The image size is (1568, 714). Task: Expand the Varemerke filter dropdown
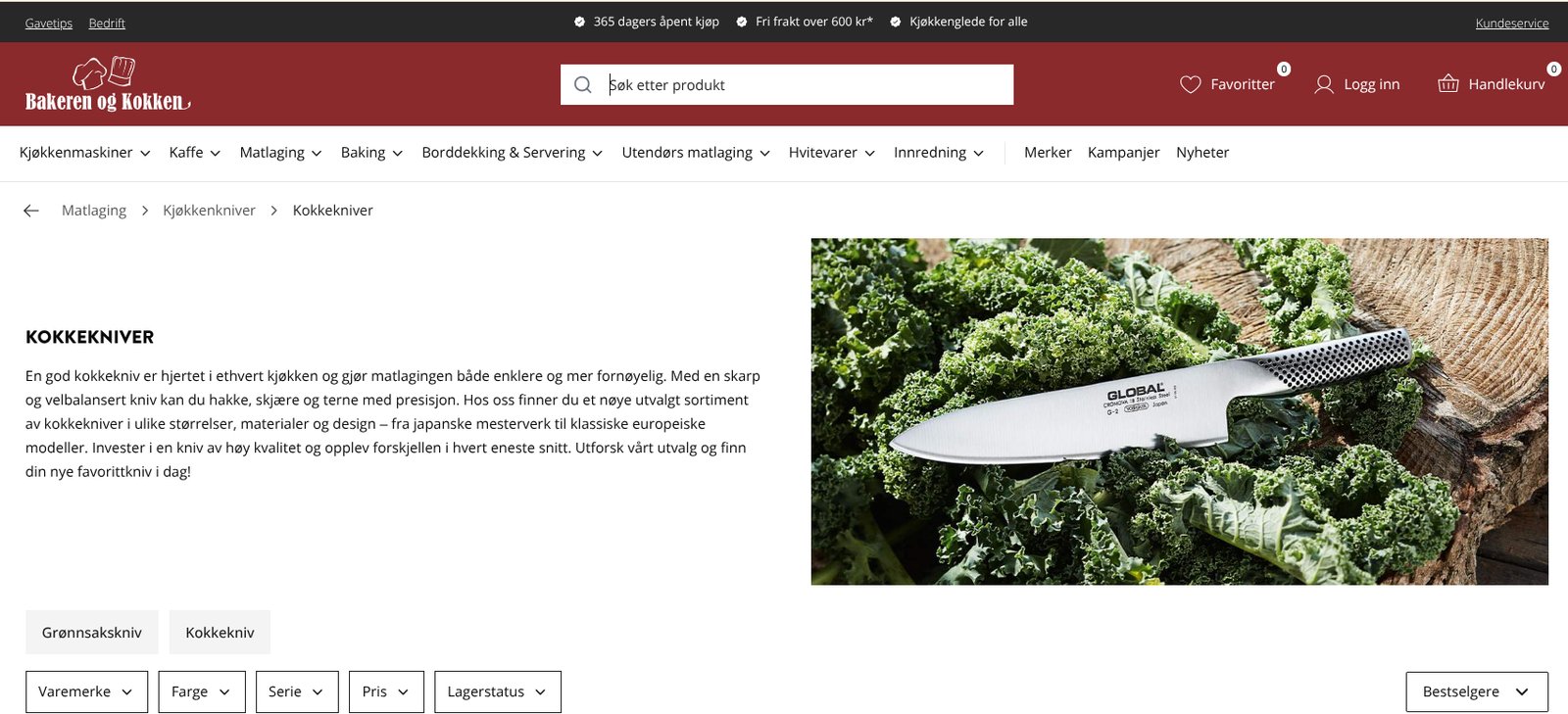[86, 691]
